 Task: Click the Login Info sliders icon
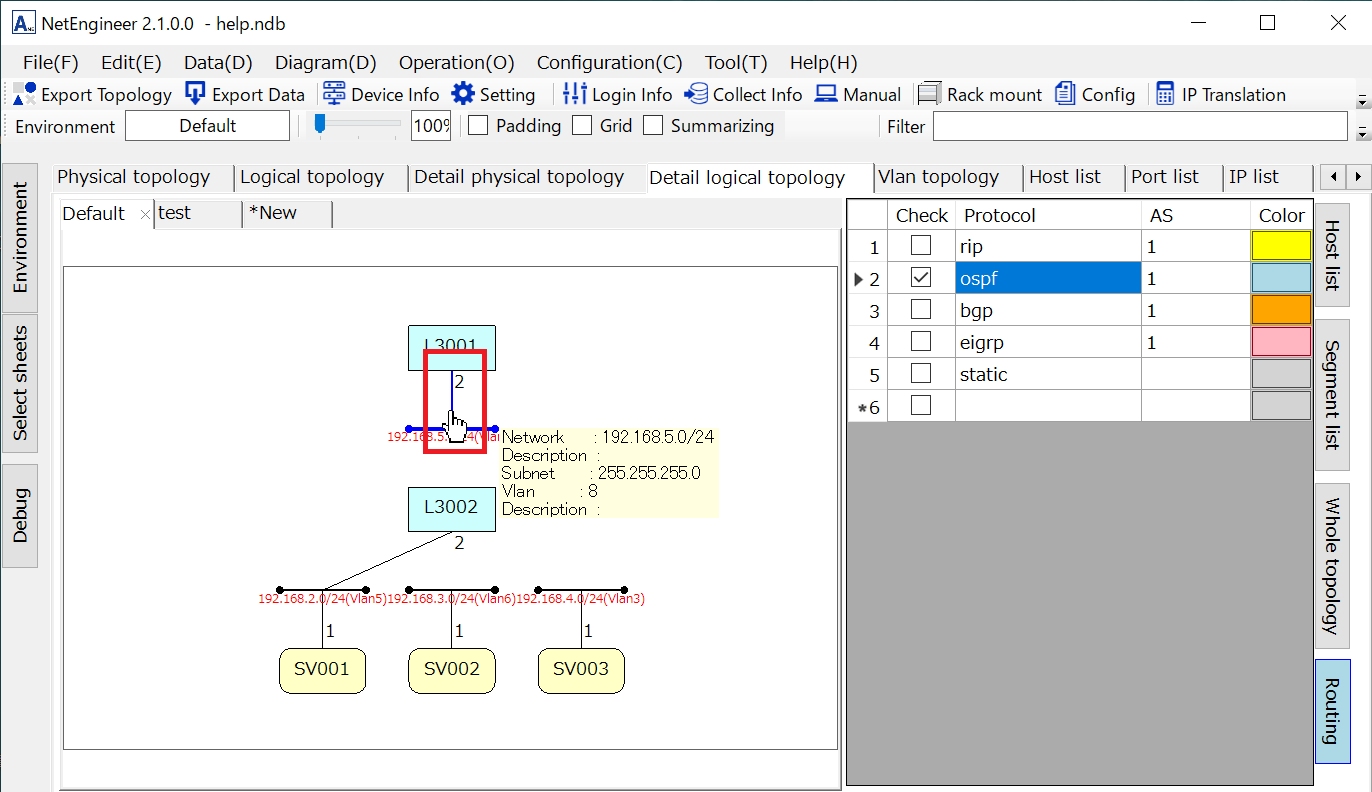click(x=574, y=94)
